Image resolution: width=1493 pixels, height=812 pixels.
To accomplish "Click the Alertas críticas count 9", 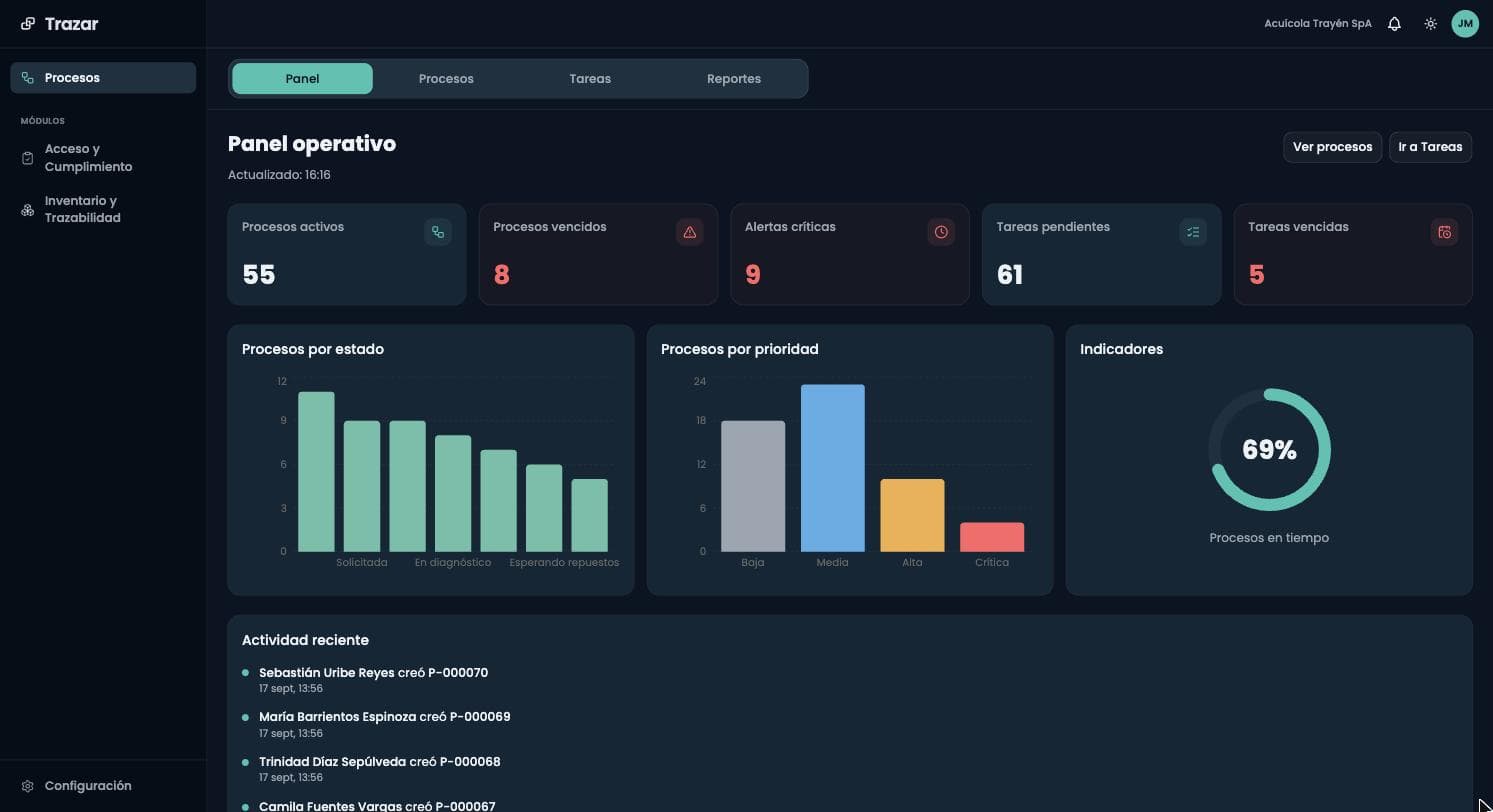I will 753,275.
